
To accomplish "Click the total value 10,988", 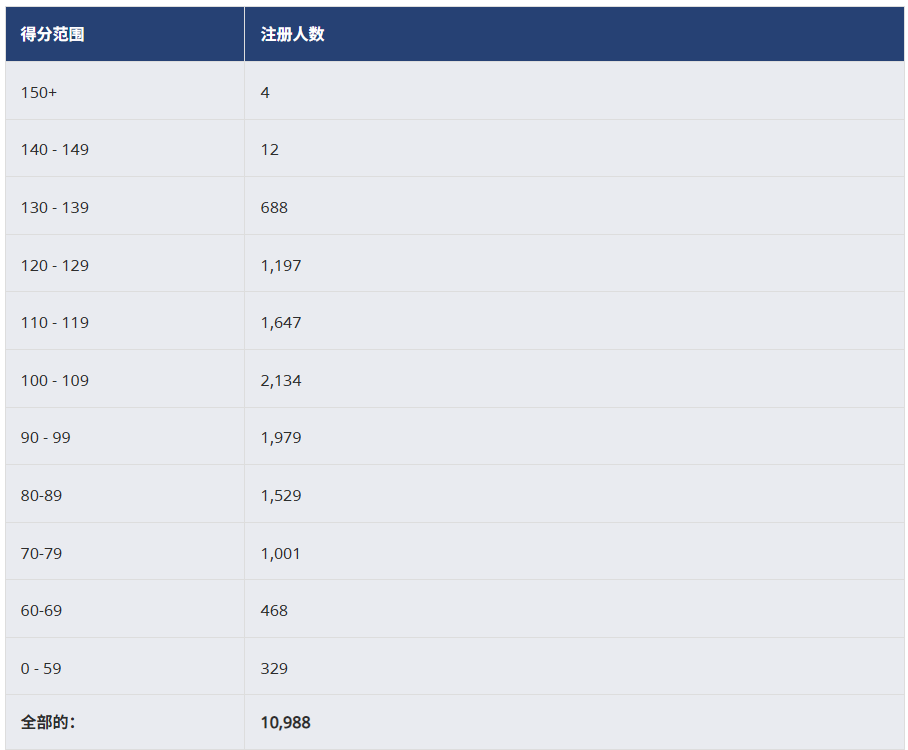I will (x=286, y=722).
